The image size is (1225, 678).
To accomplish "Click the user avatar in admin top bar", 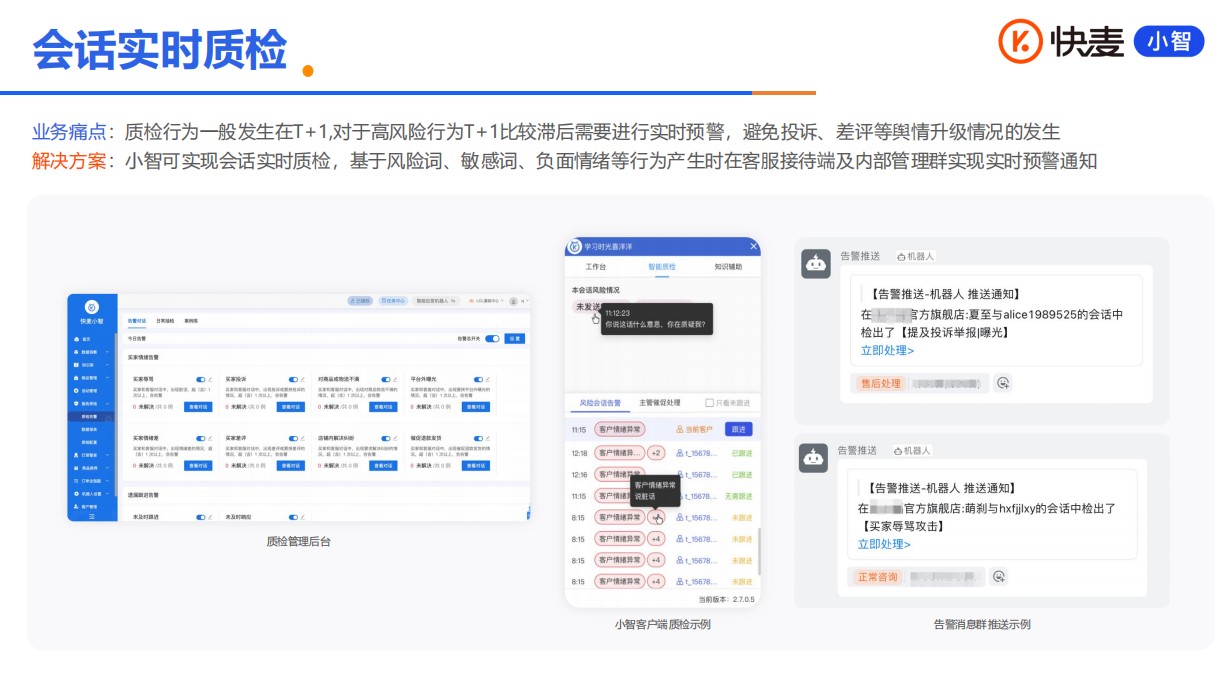I will tap(513, 301).
